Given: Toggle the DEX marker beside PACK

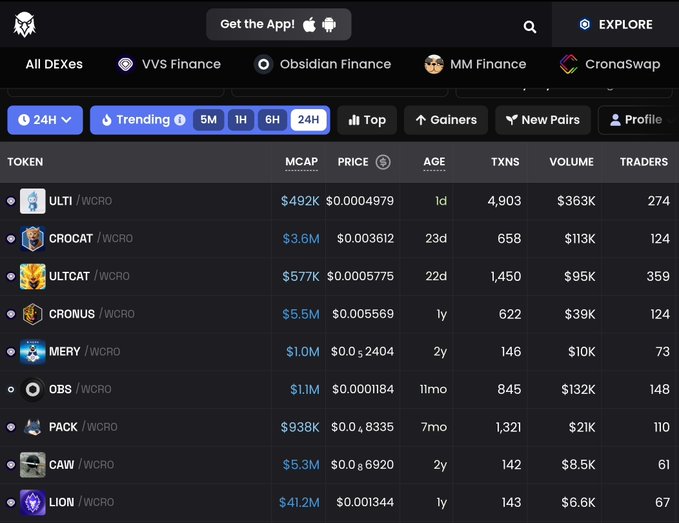Looking at the screenshot, I should pyautogui.click(x=11, y=427).
